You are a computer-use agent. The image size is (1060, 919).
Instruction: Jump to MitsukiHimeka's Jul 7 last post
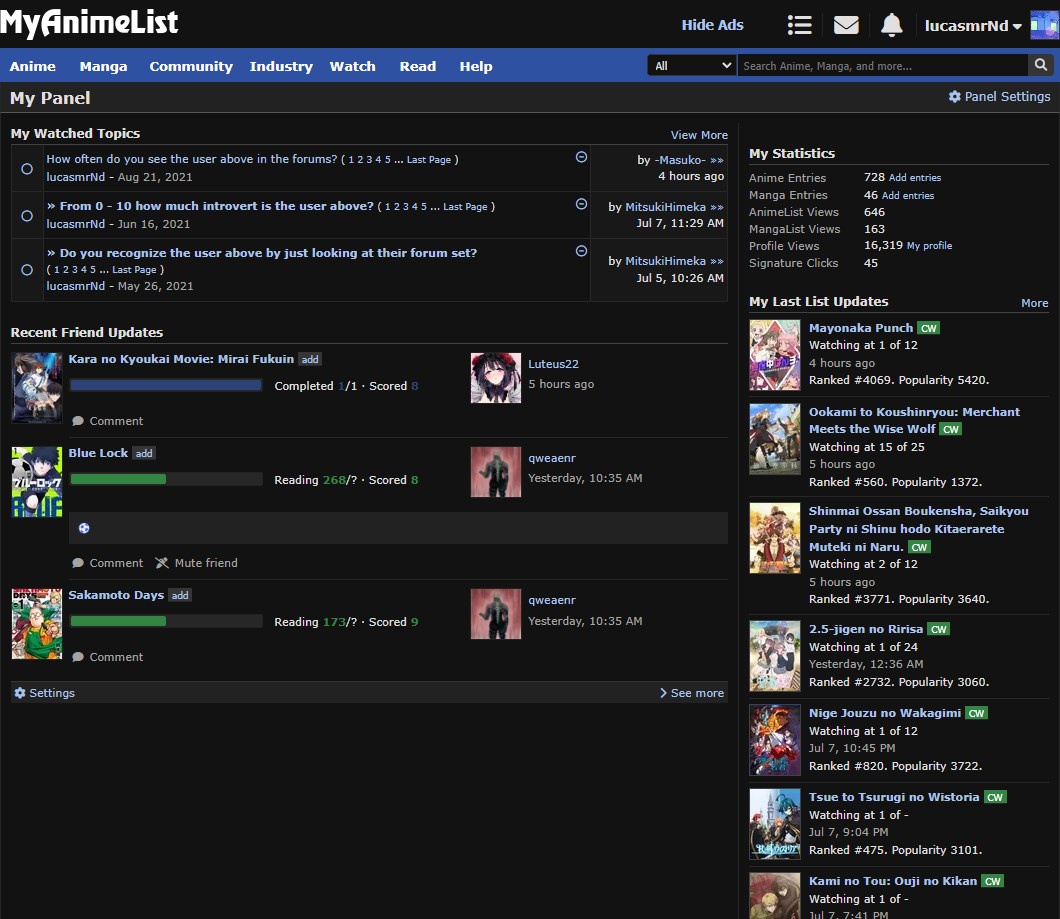tap(717, 207)
